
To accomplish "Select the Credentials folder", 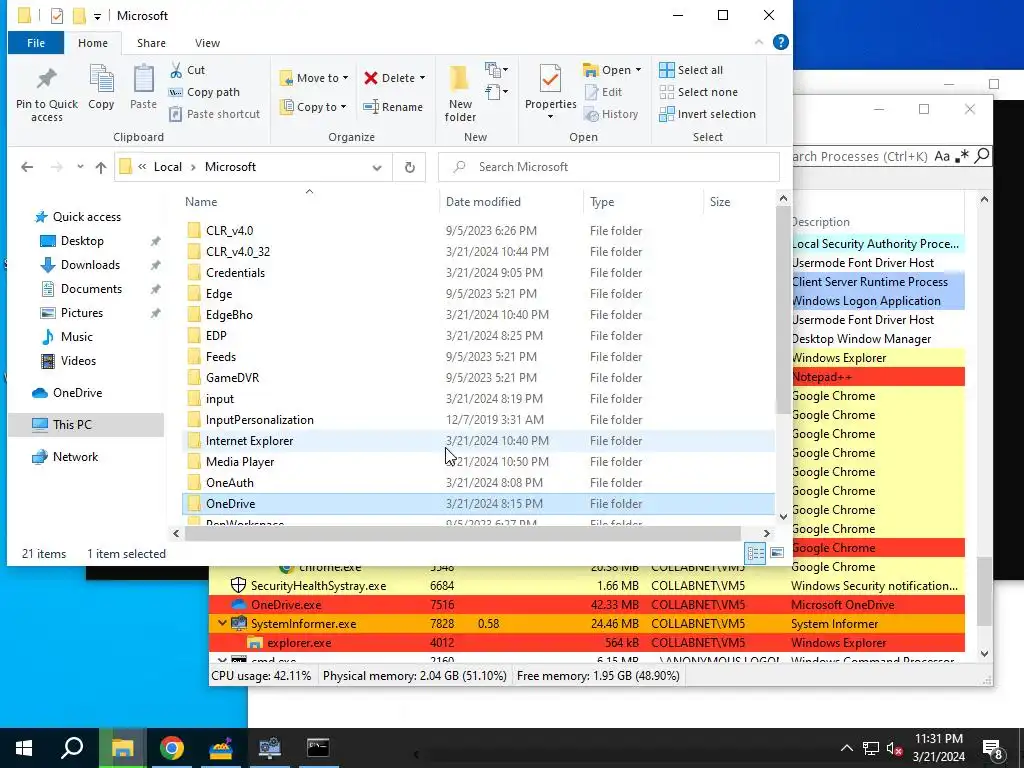I will (478, 273).
